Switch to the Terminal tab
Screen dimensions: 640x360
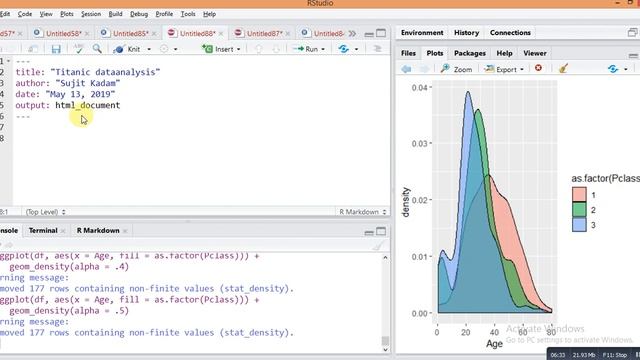43,231
